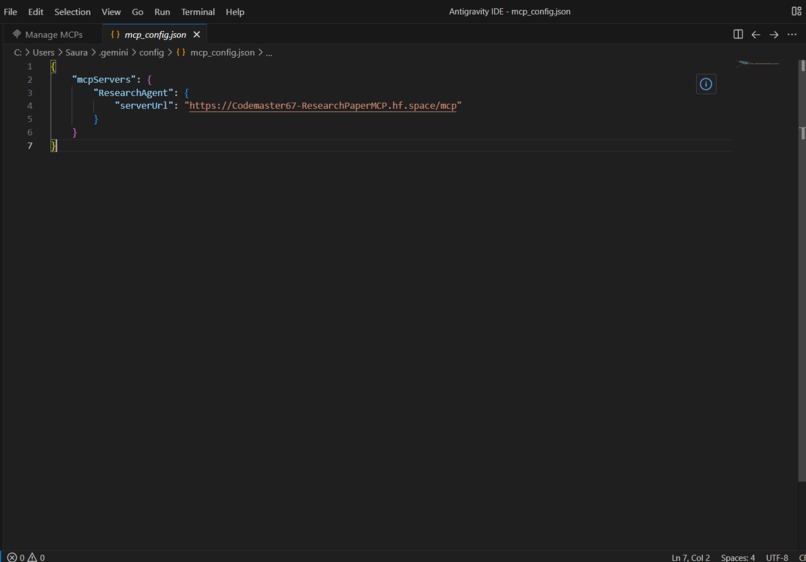806x562 pixels.
Task: Click line number 1 in the gutter
Action: [29, 66]
